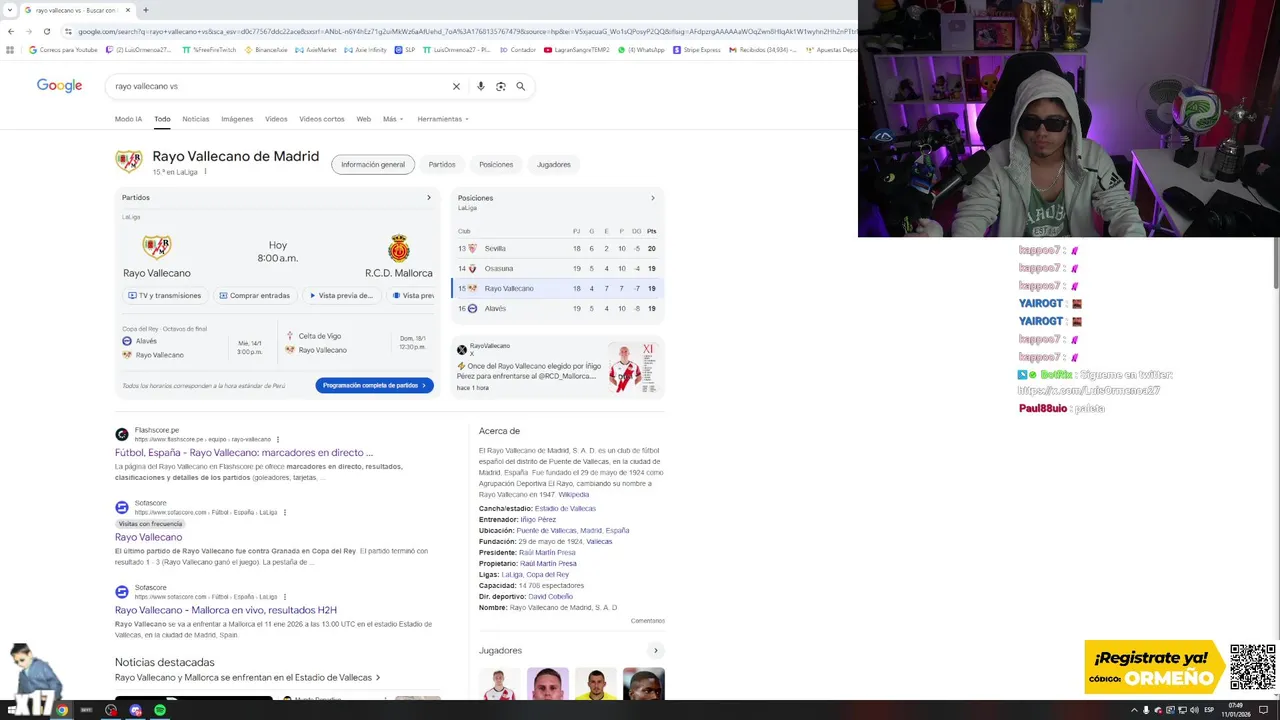Select the Partidos chip

click(x=442, y=164)
